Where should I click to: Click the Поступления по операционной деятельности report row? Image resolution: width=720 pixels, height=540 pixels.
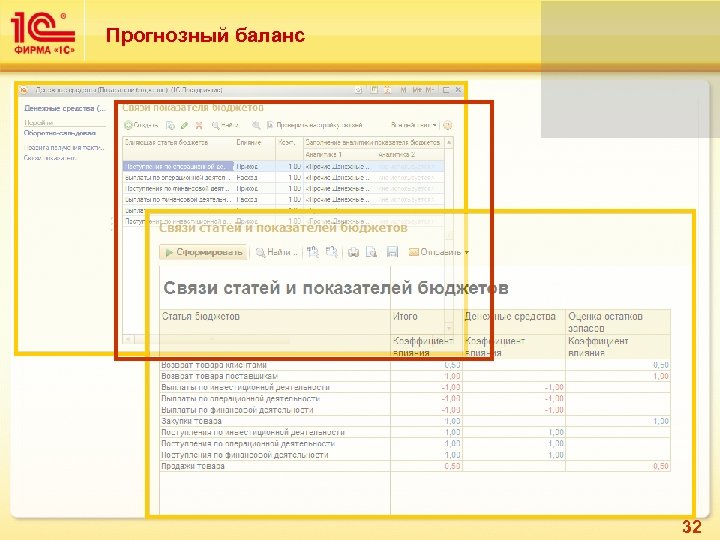pyautogui.click(x=415, y=444)
